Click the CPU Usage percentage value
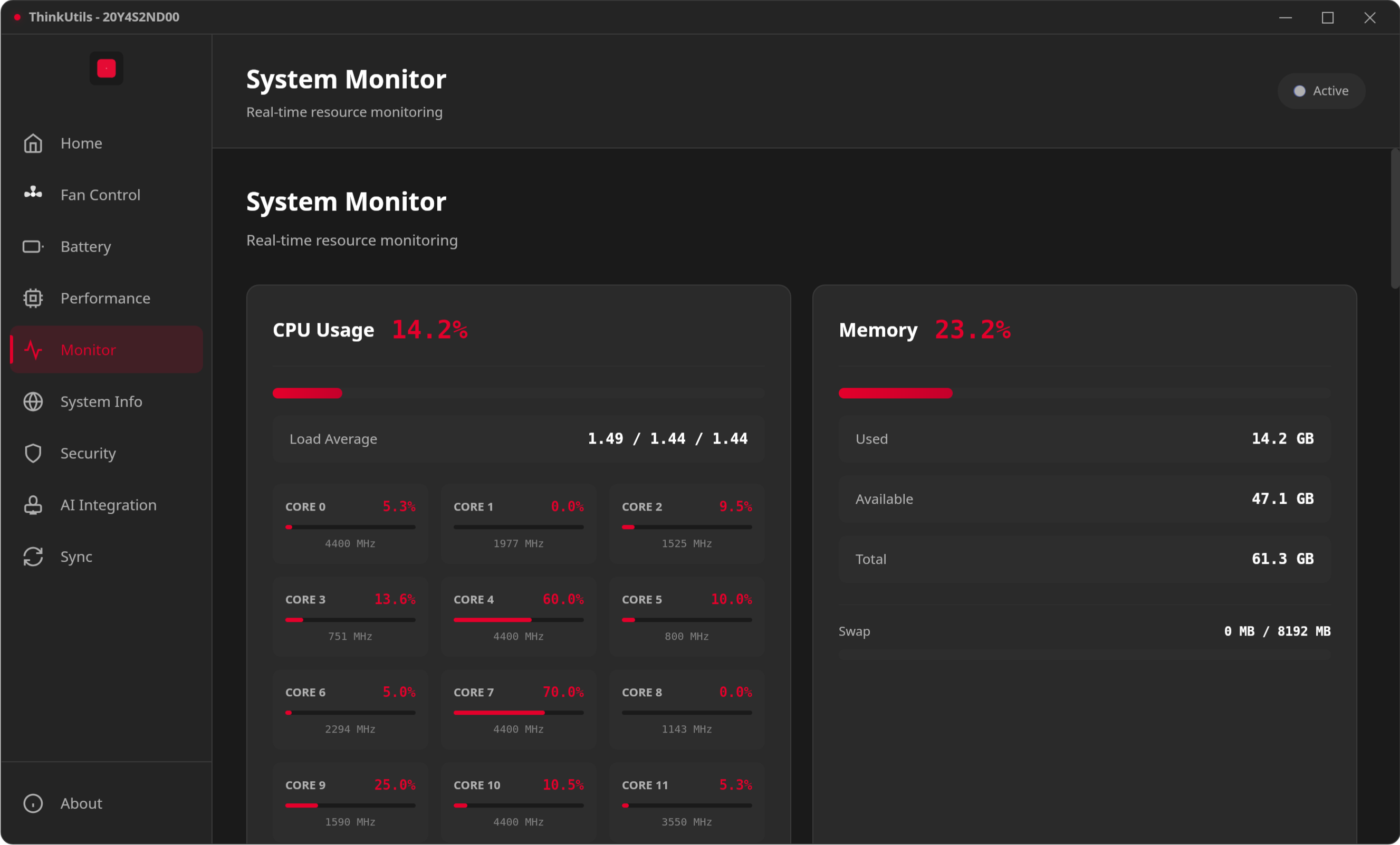This screenshot has width=1400, height=845. coord(429,330)
